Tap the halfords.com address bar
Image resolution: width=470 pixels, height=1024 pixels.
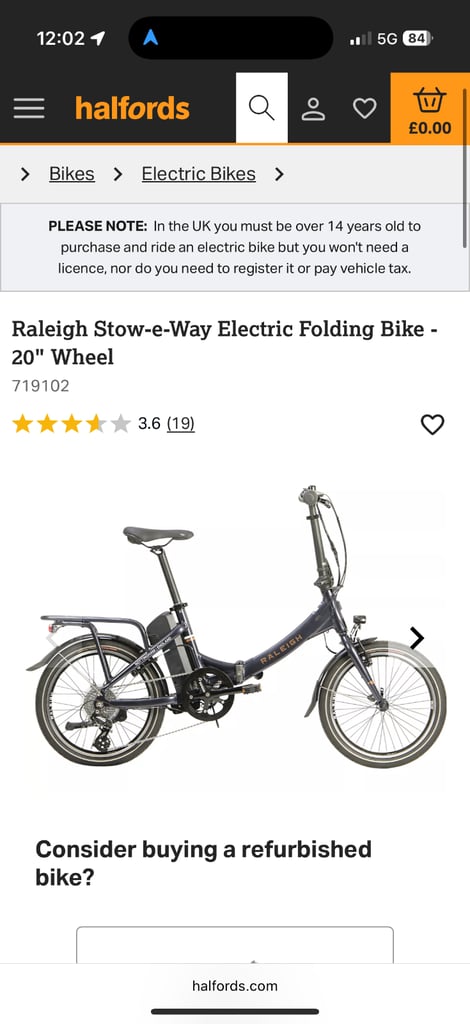click(x=235, y=986)
